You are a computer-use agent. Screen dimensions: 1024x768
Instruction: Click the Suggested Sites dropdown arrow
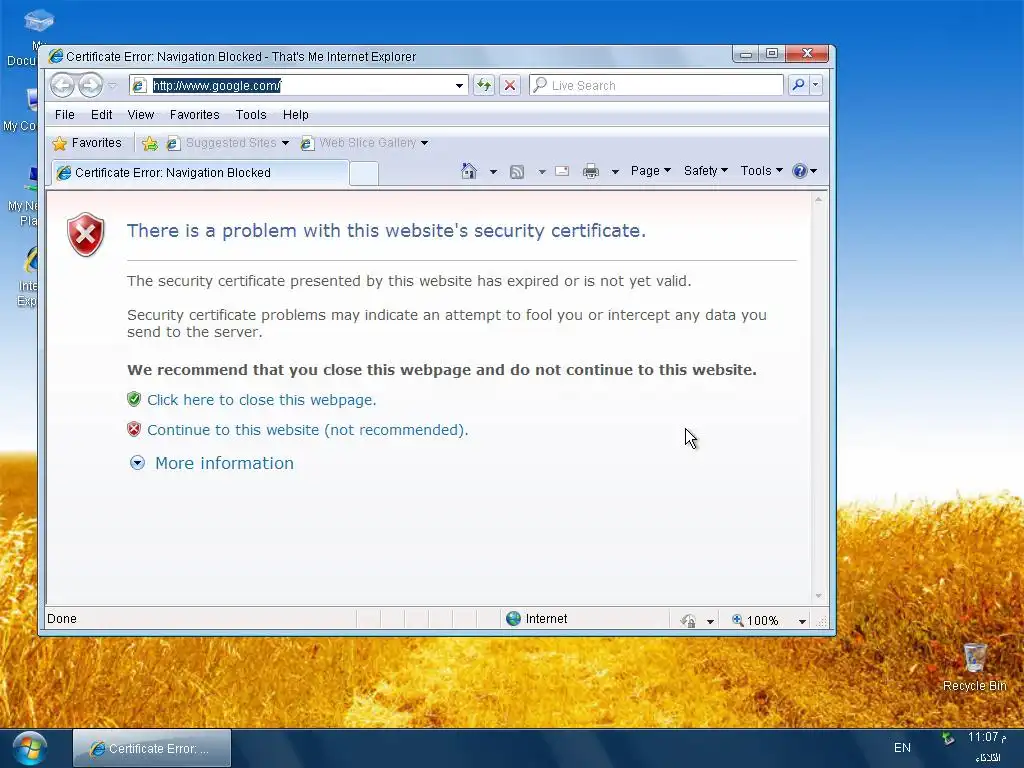(285, 143)
